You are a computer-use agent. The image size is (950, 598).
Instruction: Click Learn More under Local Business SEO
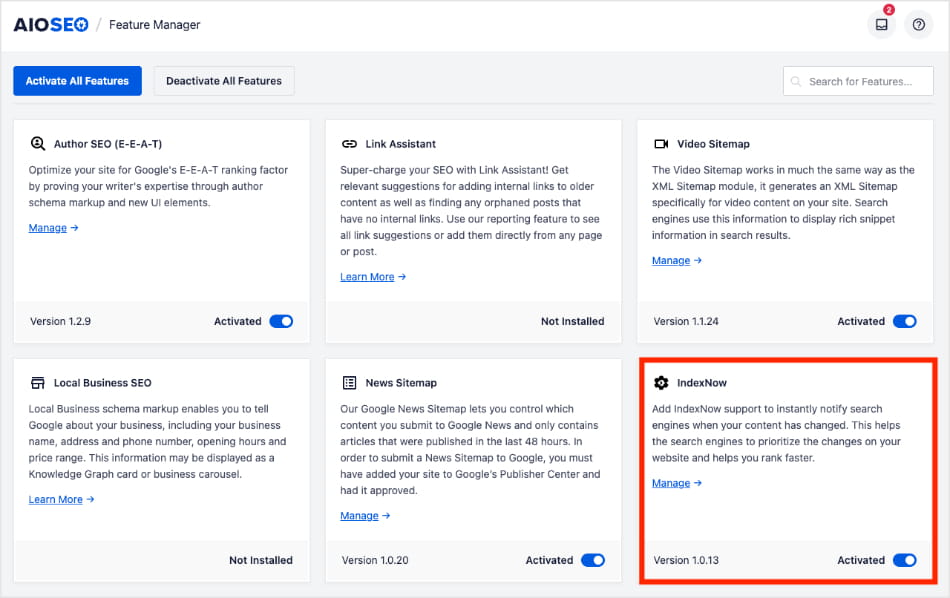55,499
